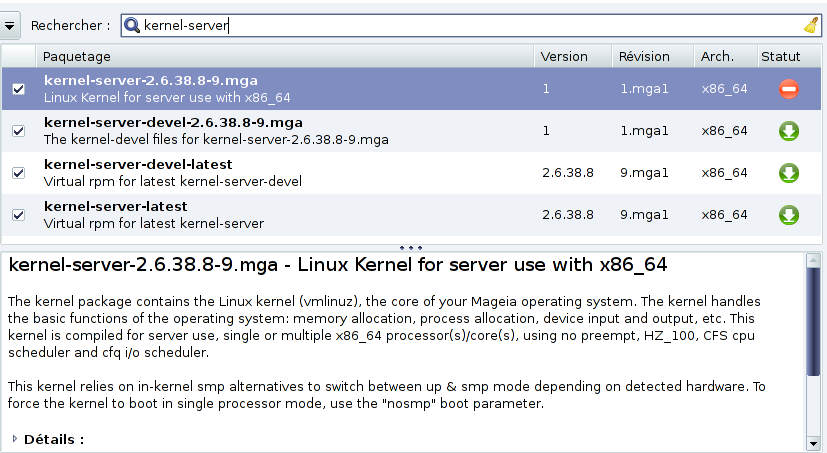The height and width of the screenshot is (453, 827).
Task: Click green install icon for kernel-server-devel-2.6.38.8-9.mga
Action: pyautogui.click(x=788, y=131)
